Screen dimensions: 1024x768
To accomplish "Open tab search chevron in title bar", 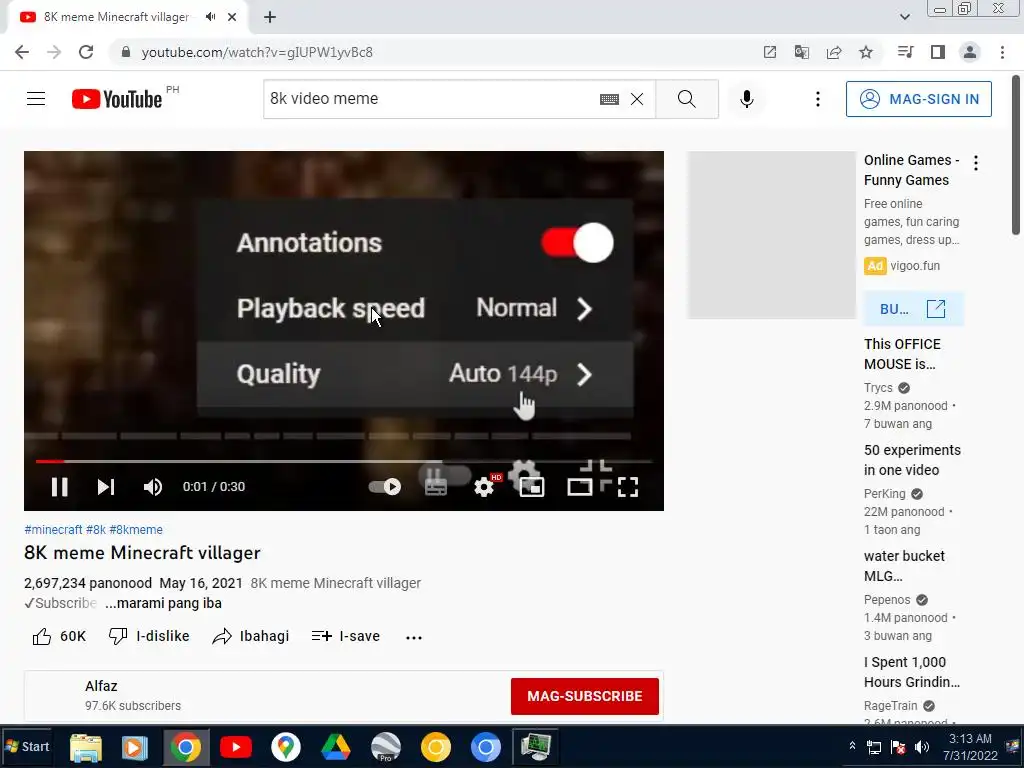I will click(904, 17).
